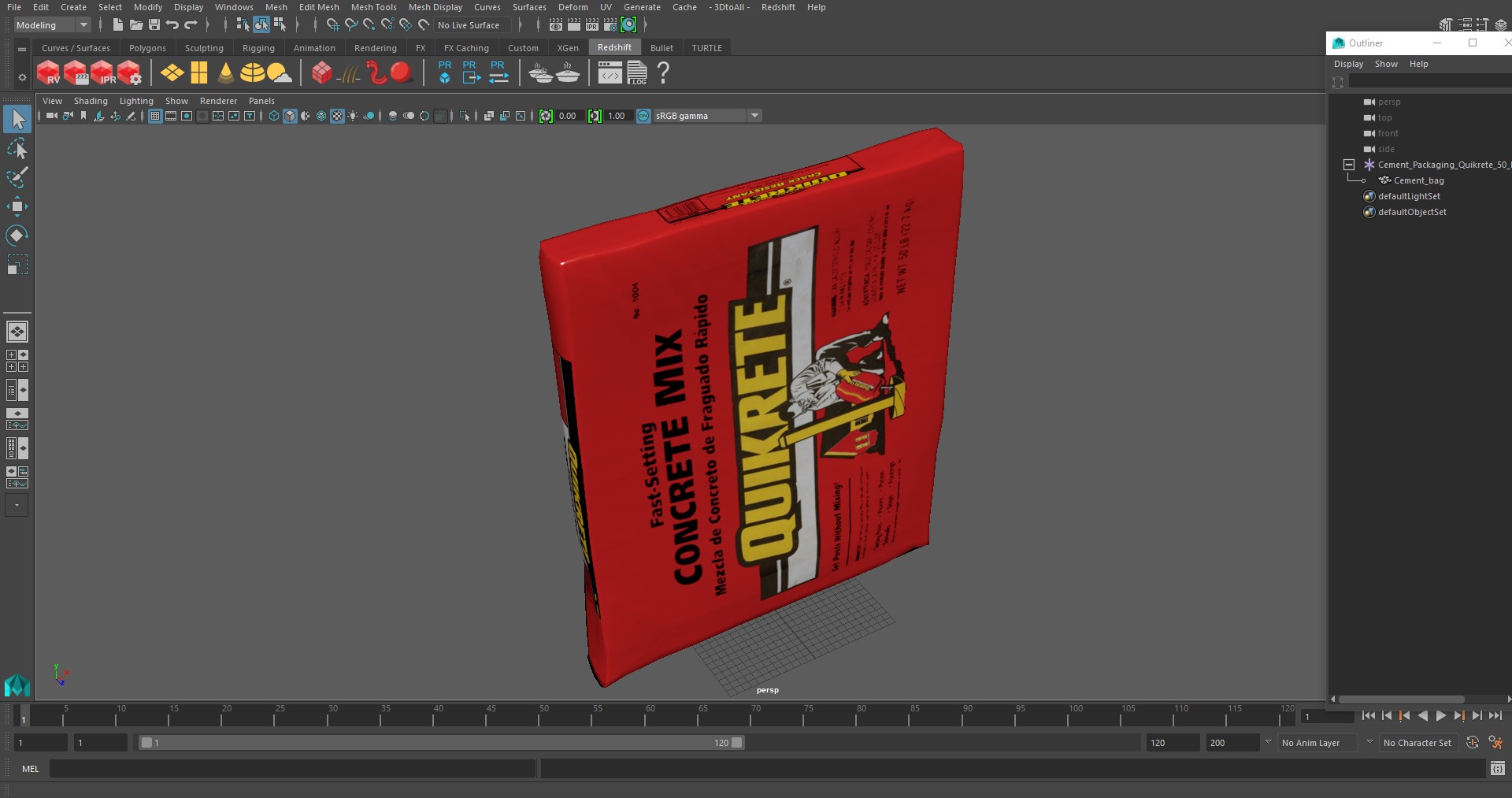Open Redshift log file icon
The image size is (1512, 798).
pos(637,72)
